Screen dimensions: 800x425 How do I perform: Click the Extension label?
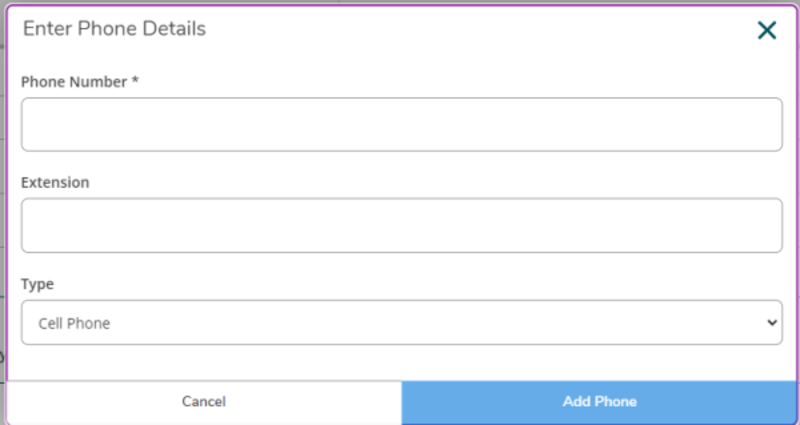[55, 183]
